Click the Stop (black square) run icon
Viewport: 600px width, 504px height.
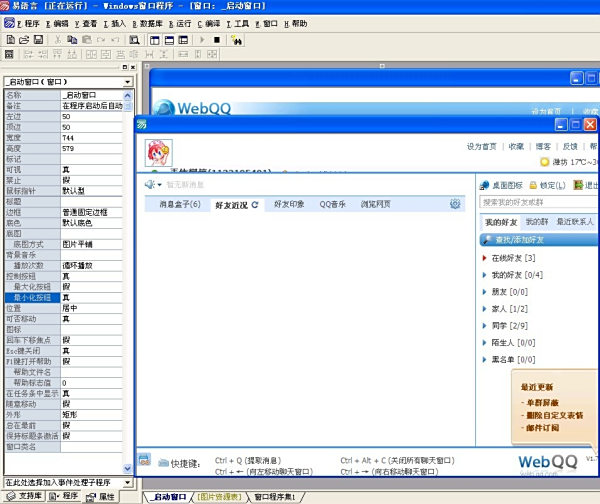217,39
